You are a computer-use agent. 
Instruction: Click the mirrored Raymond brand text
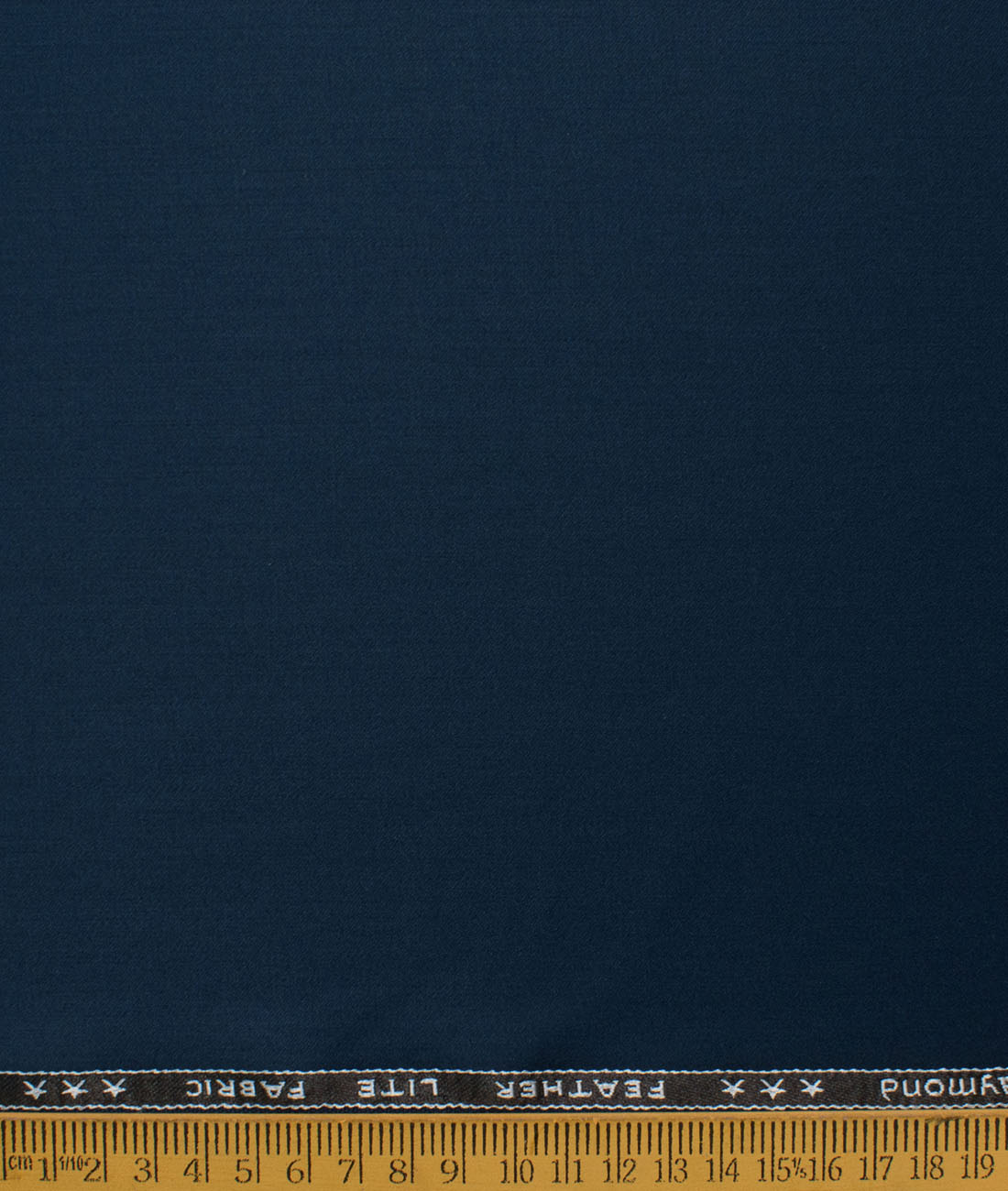pos(944,1089)
